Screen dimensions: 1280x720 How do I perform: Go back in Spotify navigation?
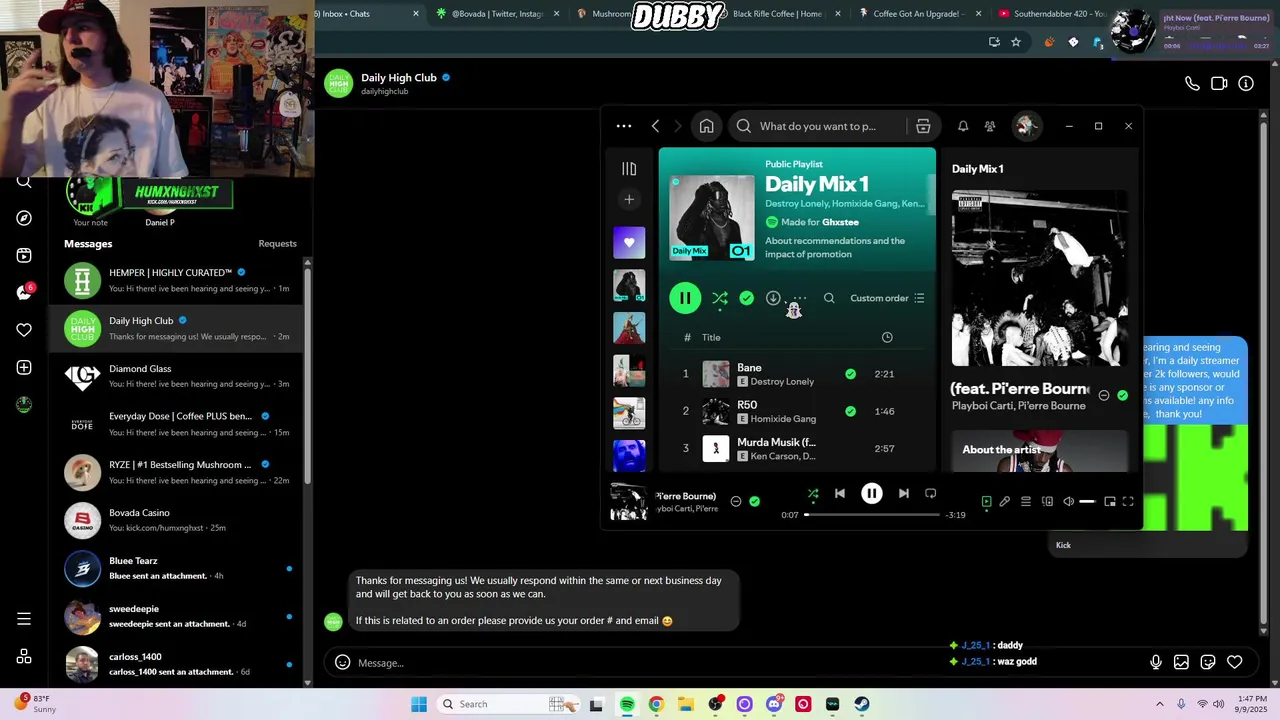point(655,126)
